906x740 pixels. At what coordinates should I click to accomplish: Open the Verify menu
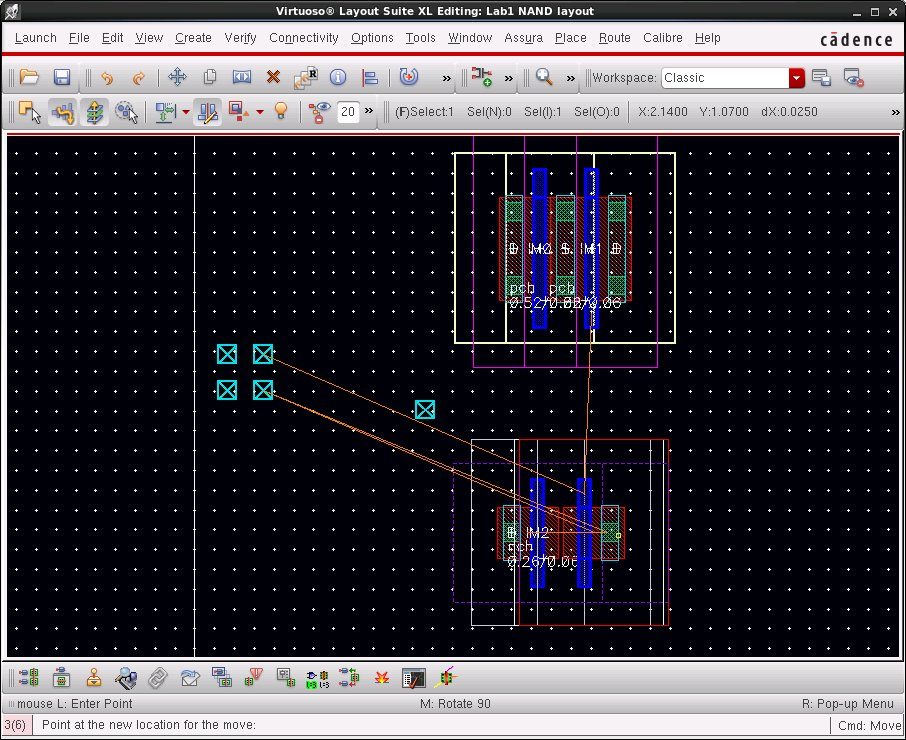coord(240,38)
